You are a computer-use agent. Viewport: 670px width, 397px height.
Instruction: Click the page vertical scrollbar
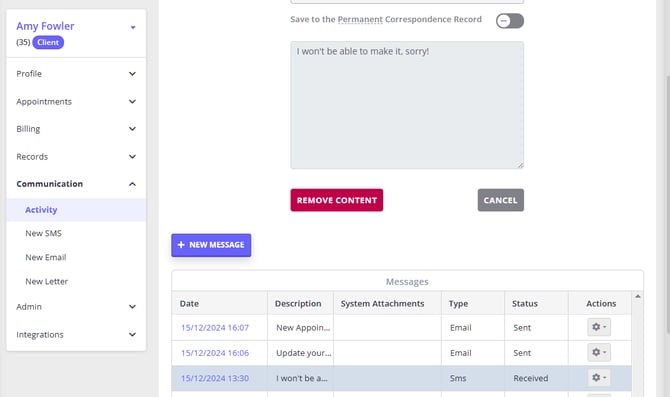(x=667, y=204)
